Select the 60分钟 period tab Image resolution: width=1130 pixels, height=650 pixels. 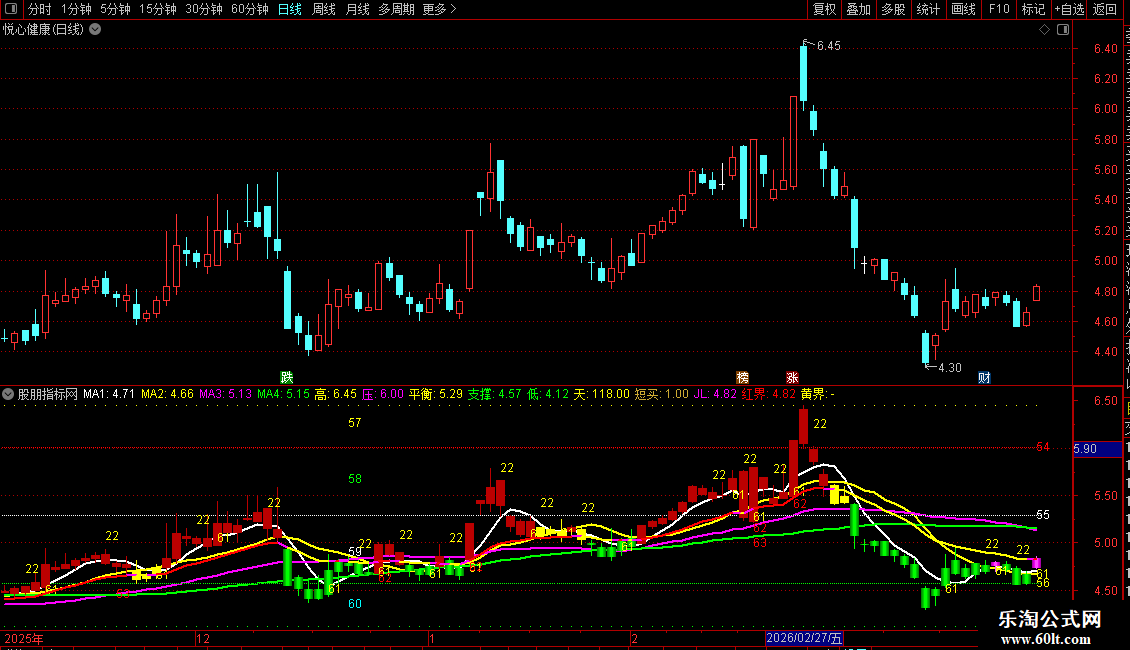(x=250, y=9)
